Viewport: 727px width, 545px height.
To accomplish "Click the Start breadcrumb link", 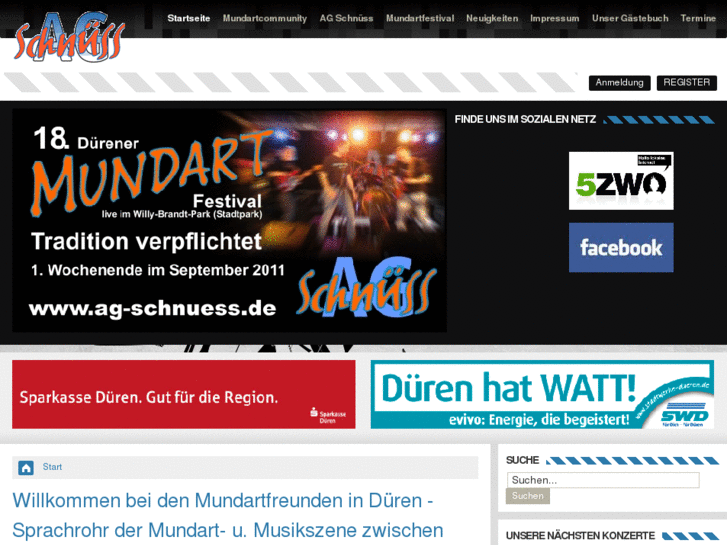I will [x=52, y=467].
